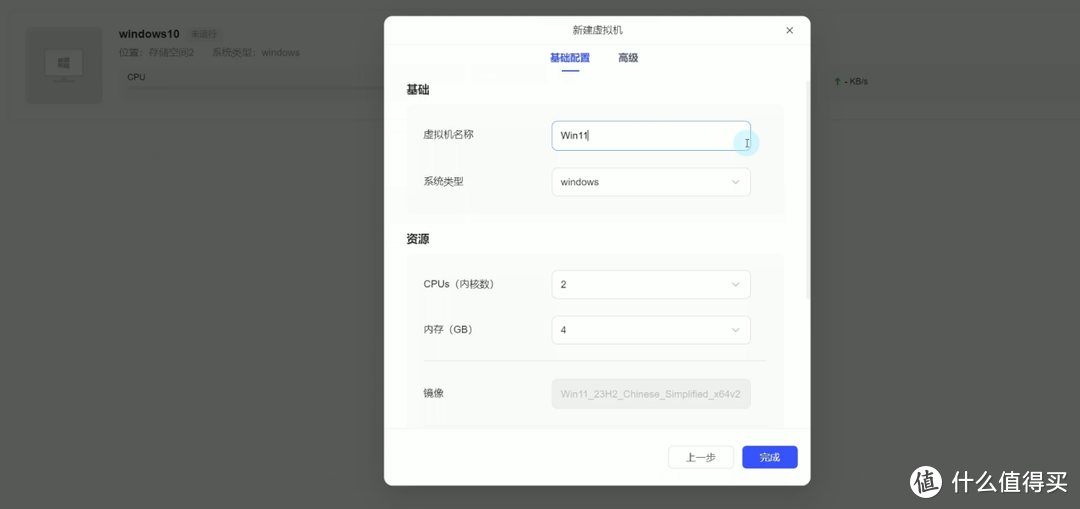Click the 基础 section heading
1080x509 pixels.
click(x=417, y=90)
